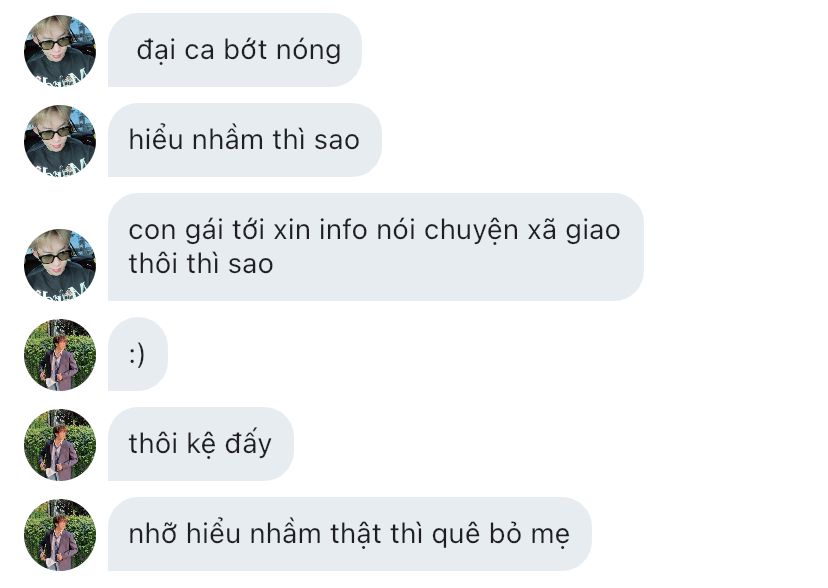Click the word 'chuyện' in the third message

click(x=472, y=231)
